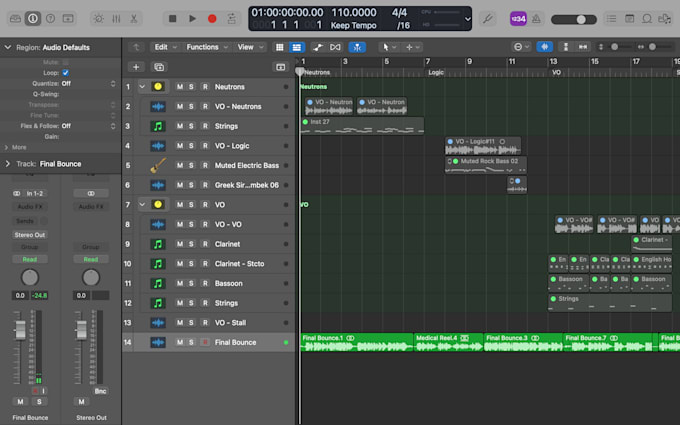The width and height of the screenshot is (680, 425).
Task: Open the command-click tool menu
Action: (412, 47)
